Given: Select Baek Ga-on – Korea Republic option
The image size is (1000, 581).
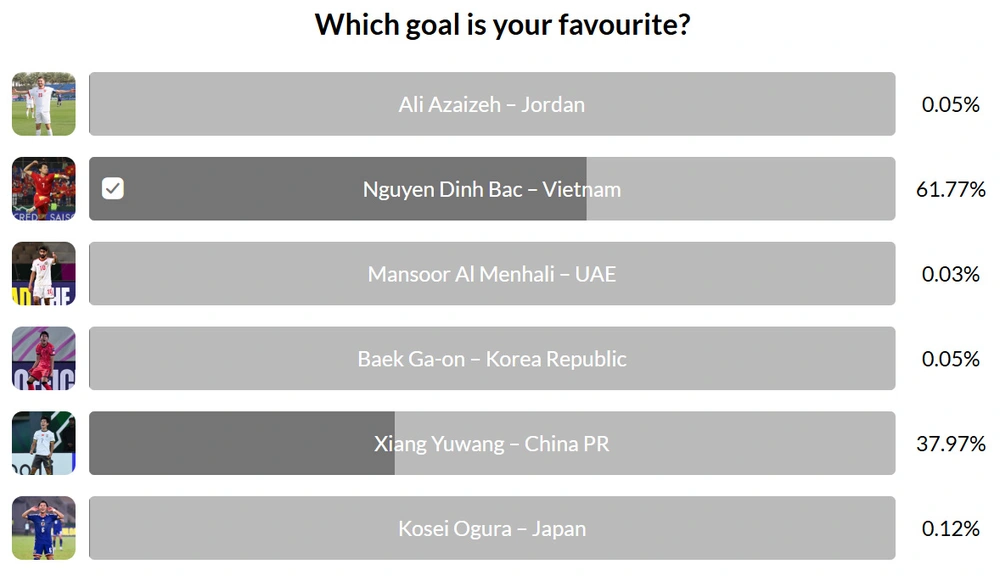Looking at the screenshot, I should click(491, 359).
